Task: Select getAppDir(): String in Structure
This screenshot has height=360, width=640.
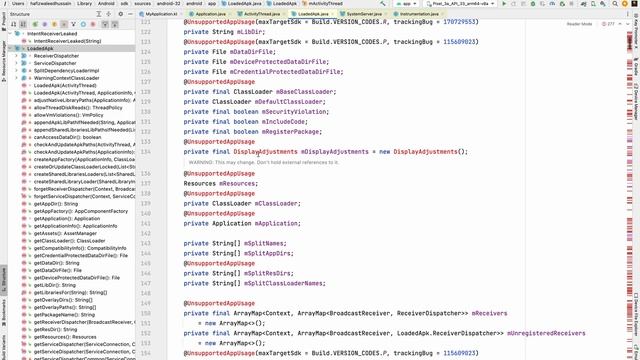Action: click(56, 204)
